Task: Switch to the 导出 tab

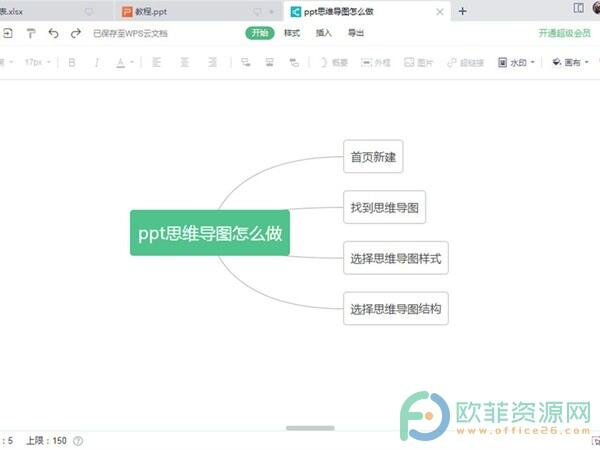Action: pos(355,33)
